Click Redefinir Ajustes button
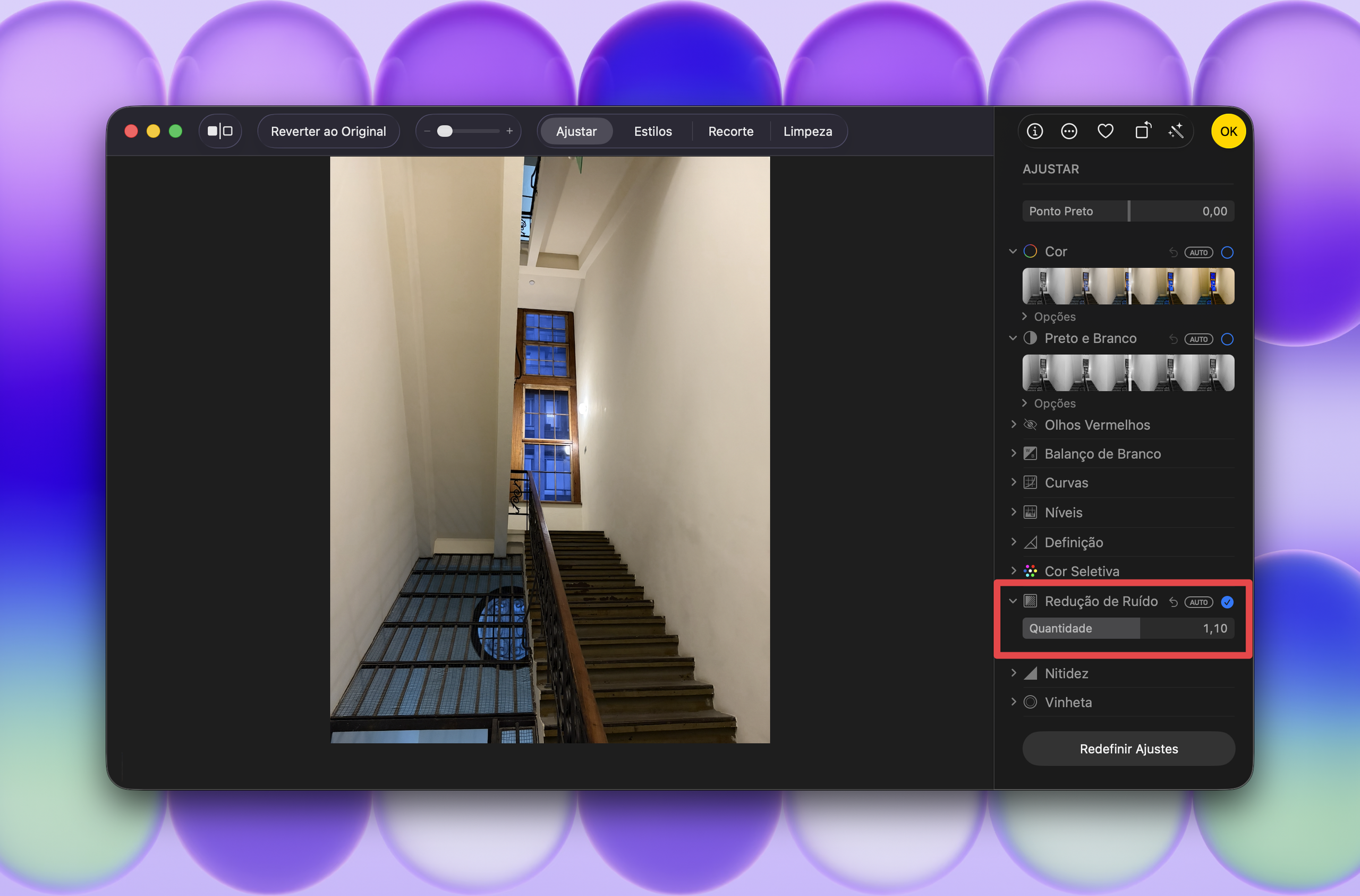This screenshot has height=896, width=1360. click(x=1128, y=748)
